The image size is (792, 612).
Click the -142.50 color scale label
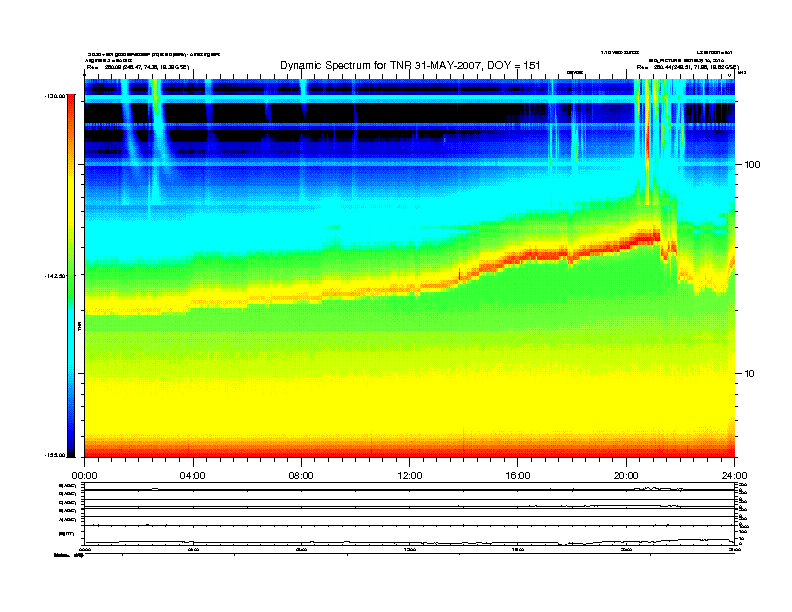click(x=55, y=276)
